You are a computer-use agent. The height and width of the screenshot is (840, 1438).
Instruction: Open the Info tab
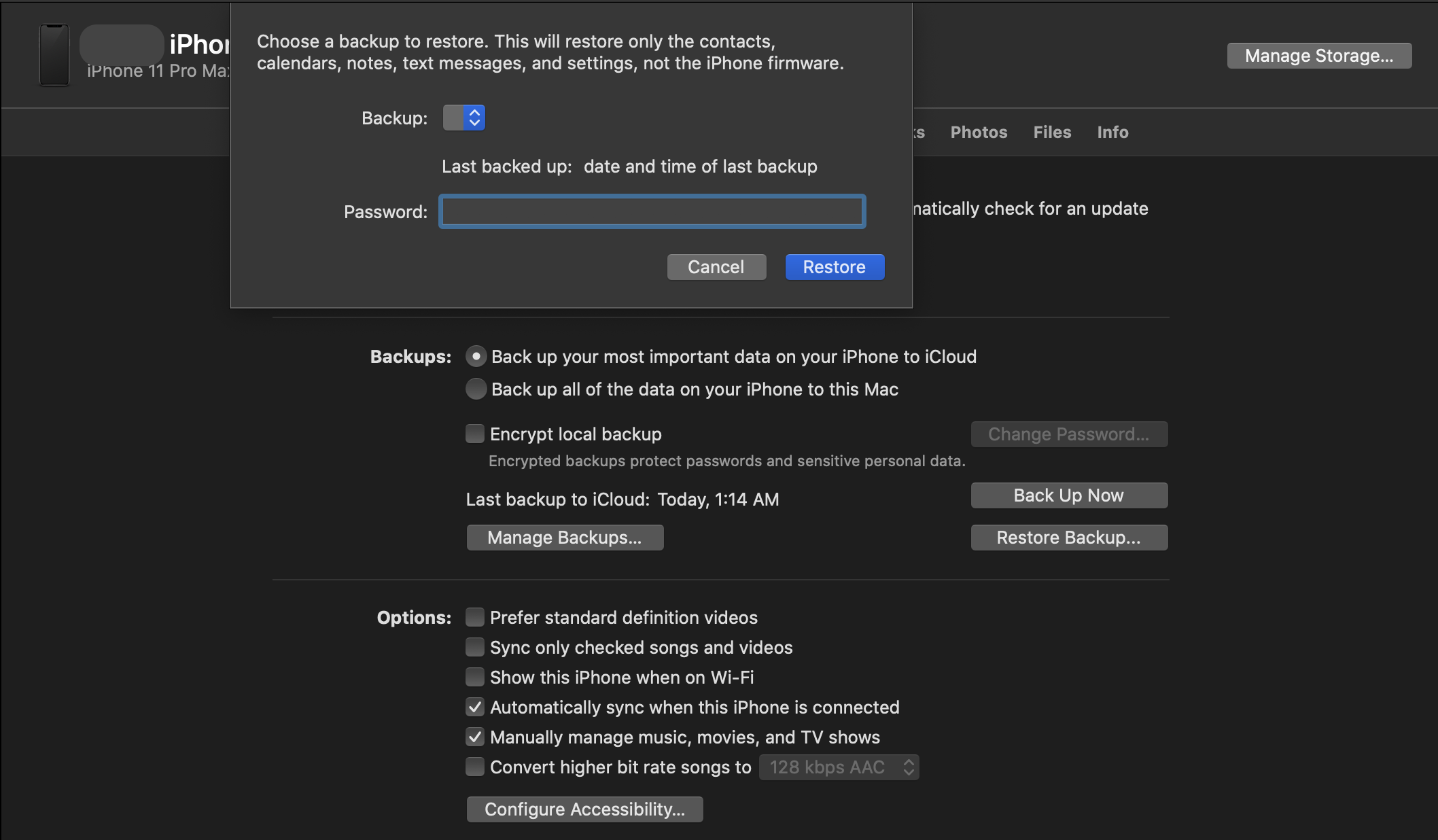click(1112, 131)
